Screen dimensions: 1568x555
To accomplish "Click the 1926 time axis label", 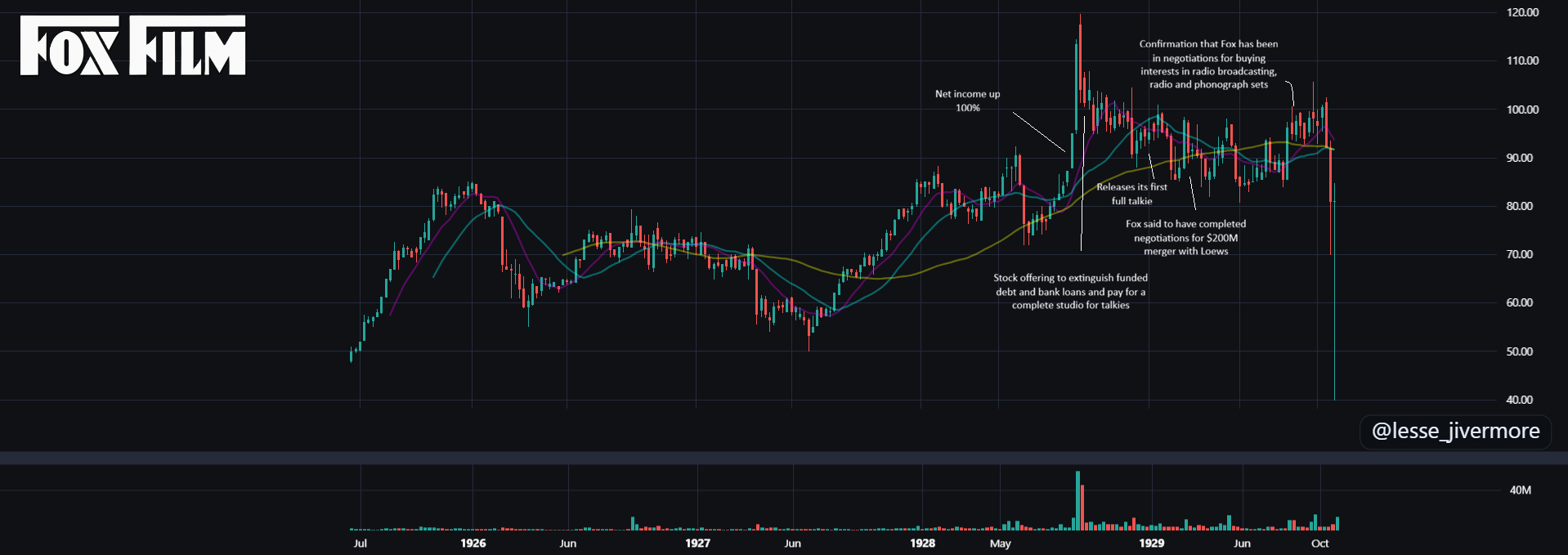I will 473,544.
